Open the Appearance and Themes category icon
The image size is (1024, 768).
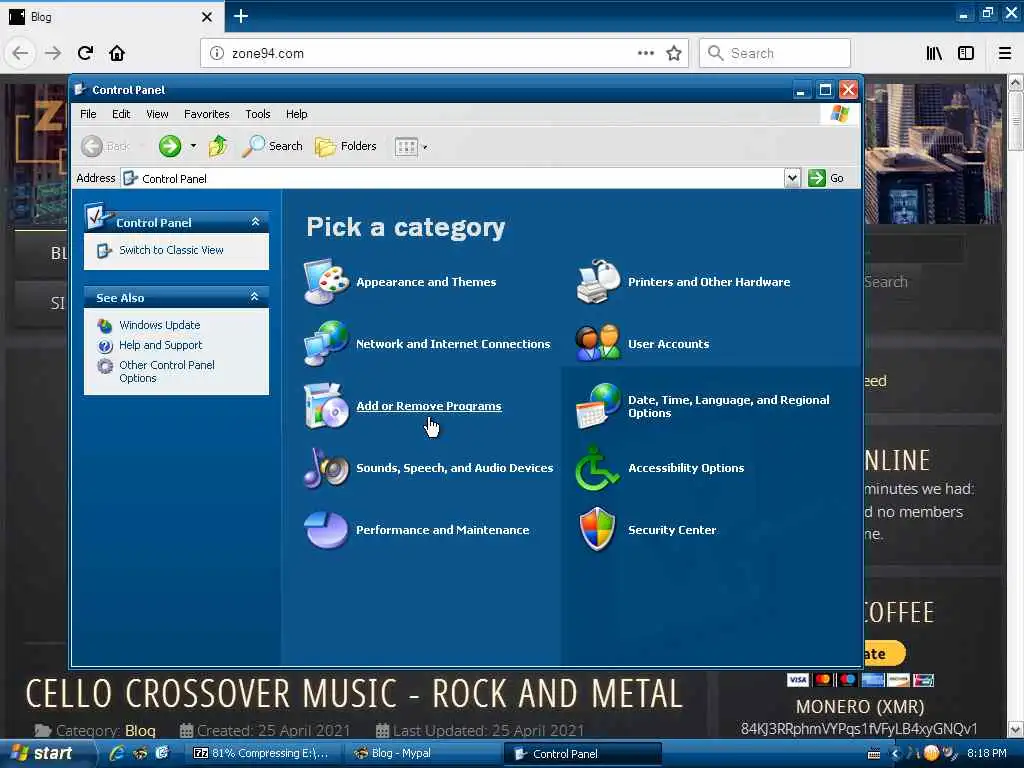[325, 281]
